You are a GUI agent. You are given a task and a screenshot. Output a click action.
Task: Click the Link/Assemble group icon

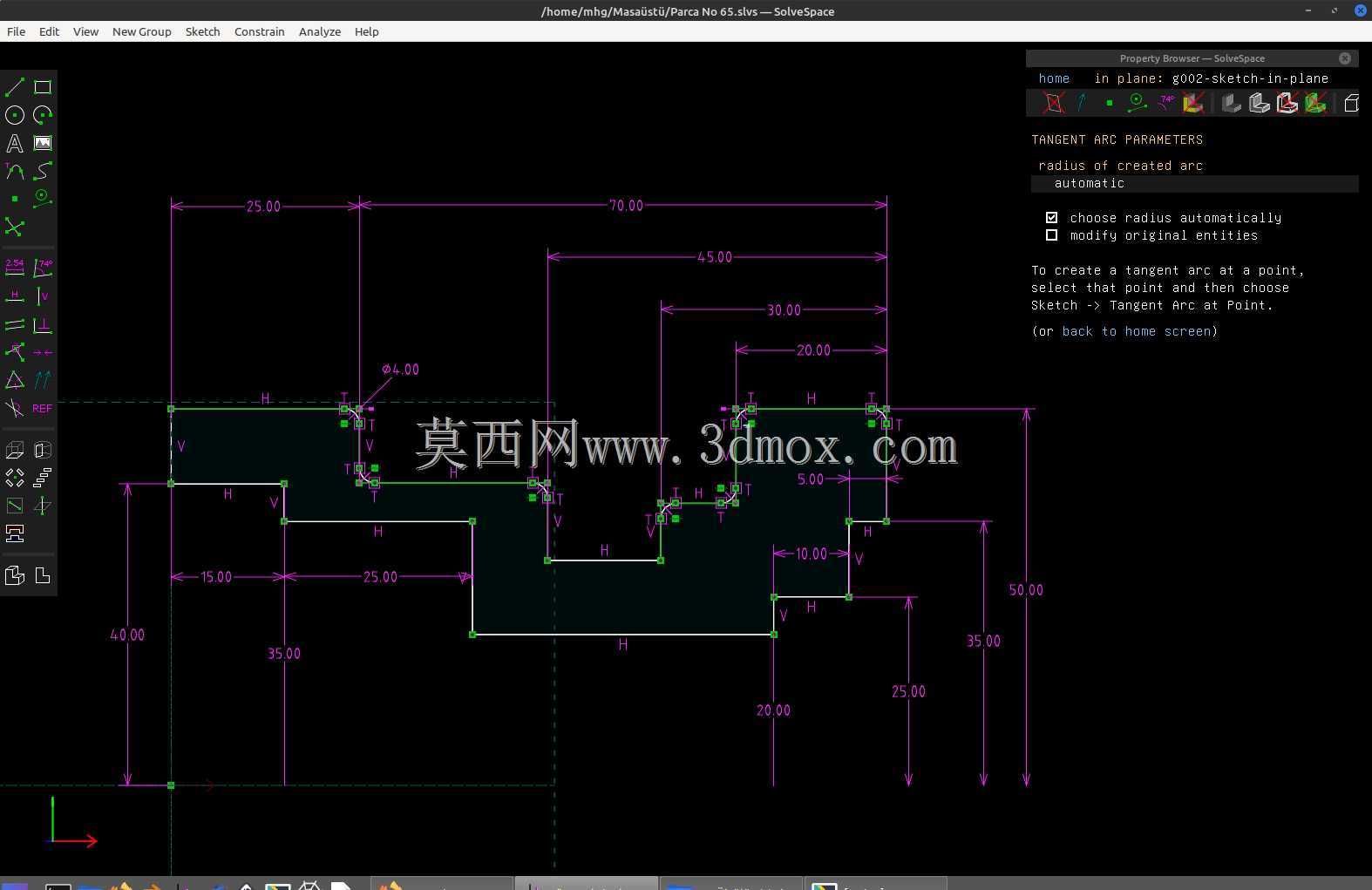[x=15, y=533]
